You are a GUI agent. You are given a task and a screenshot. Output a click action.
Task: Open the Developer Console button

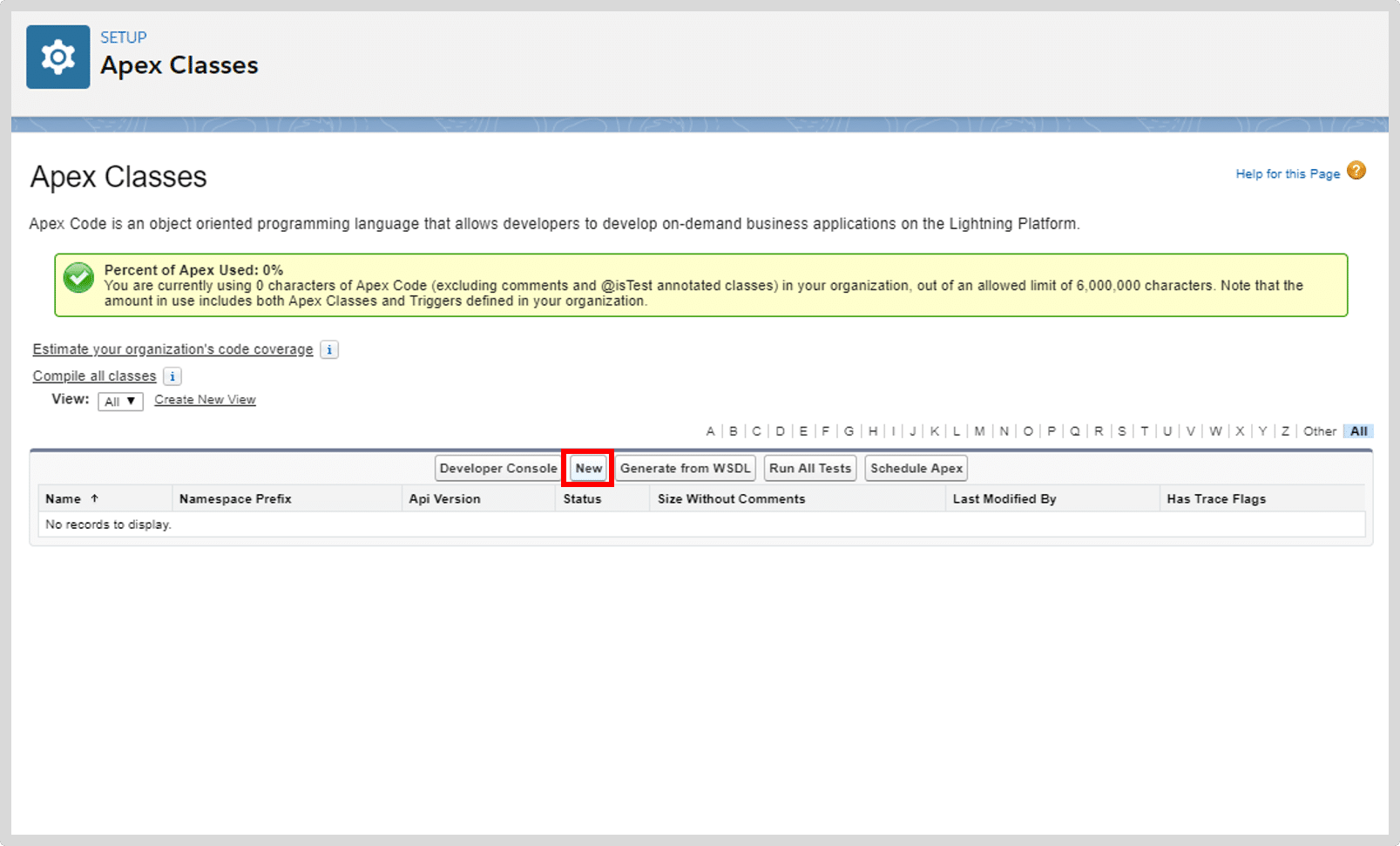498,468
